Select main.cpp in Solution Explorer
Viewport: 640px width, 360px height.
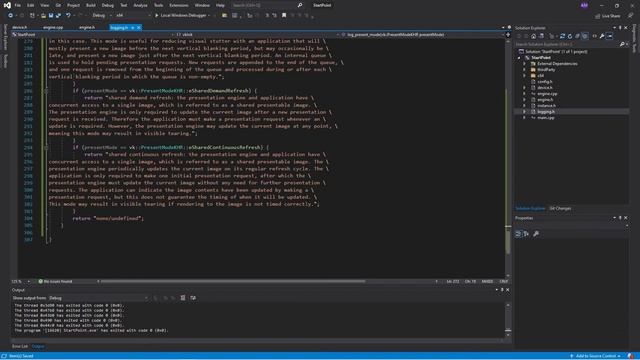tap(546, 118)
